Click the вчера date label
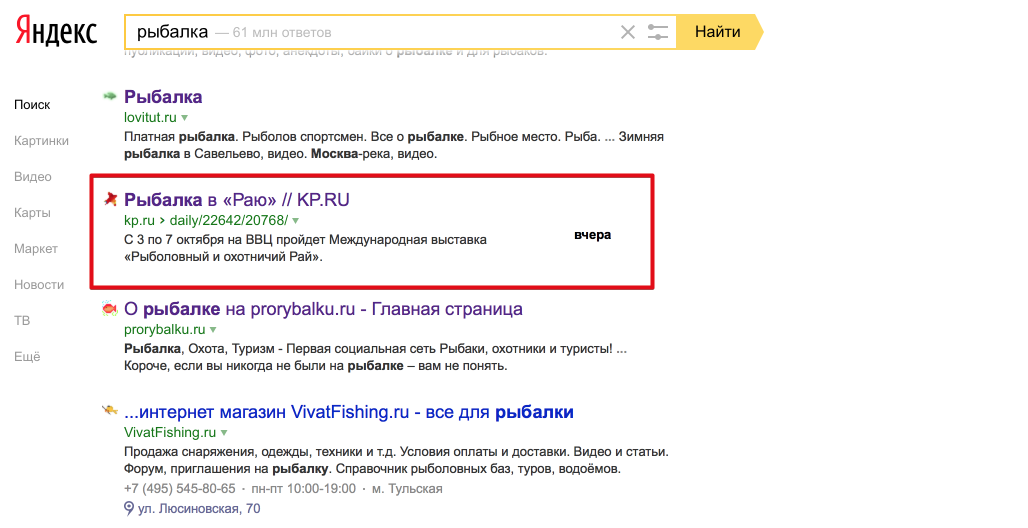The image size is (1028, 528). tap(593, 235)
